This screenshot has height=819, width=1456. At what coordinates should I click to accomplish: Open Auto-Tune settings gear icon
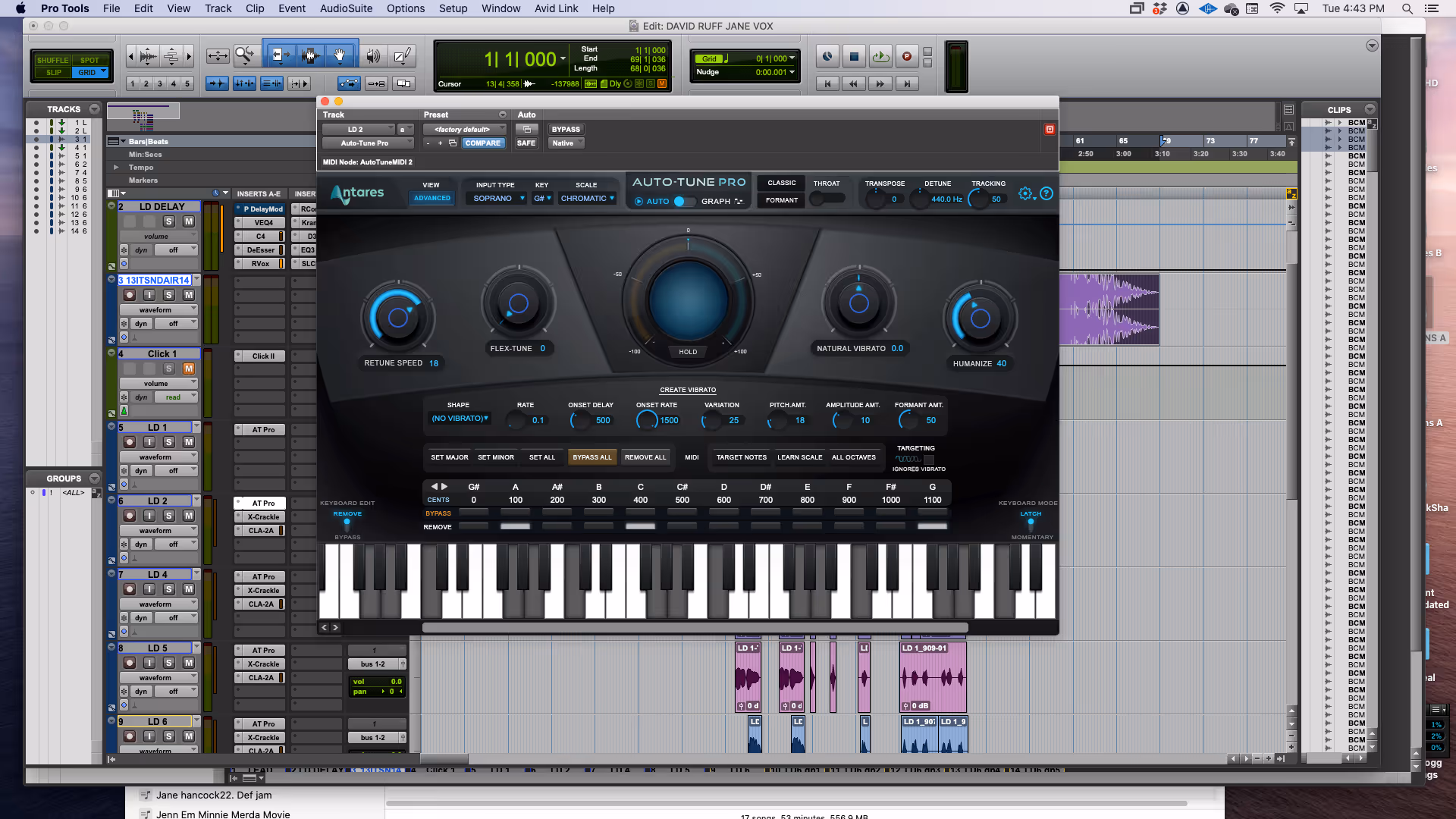(1025, 193)
